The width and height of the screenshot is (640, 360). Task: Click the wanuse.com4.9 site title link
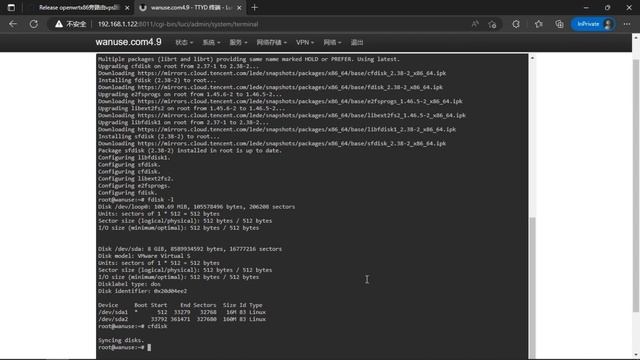(x=129, y=42)
